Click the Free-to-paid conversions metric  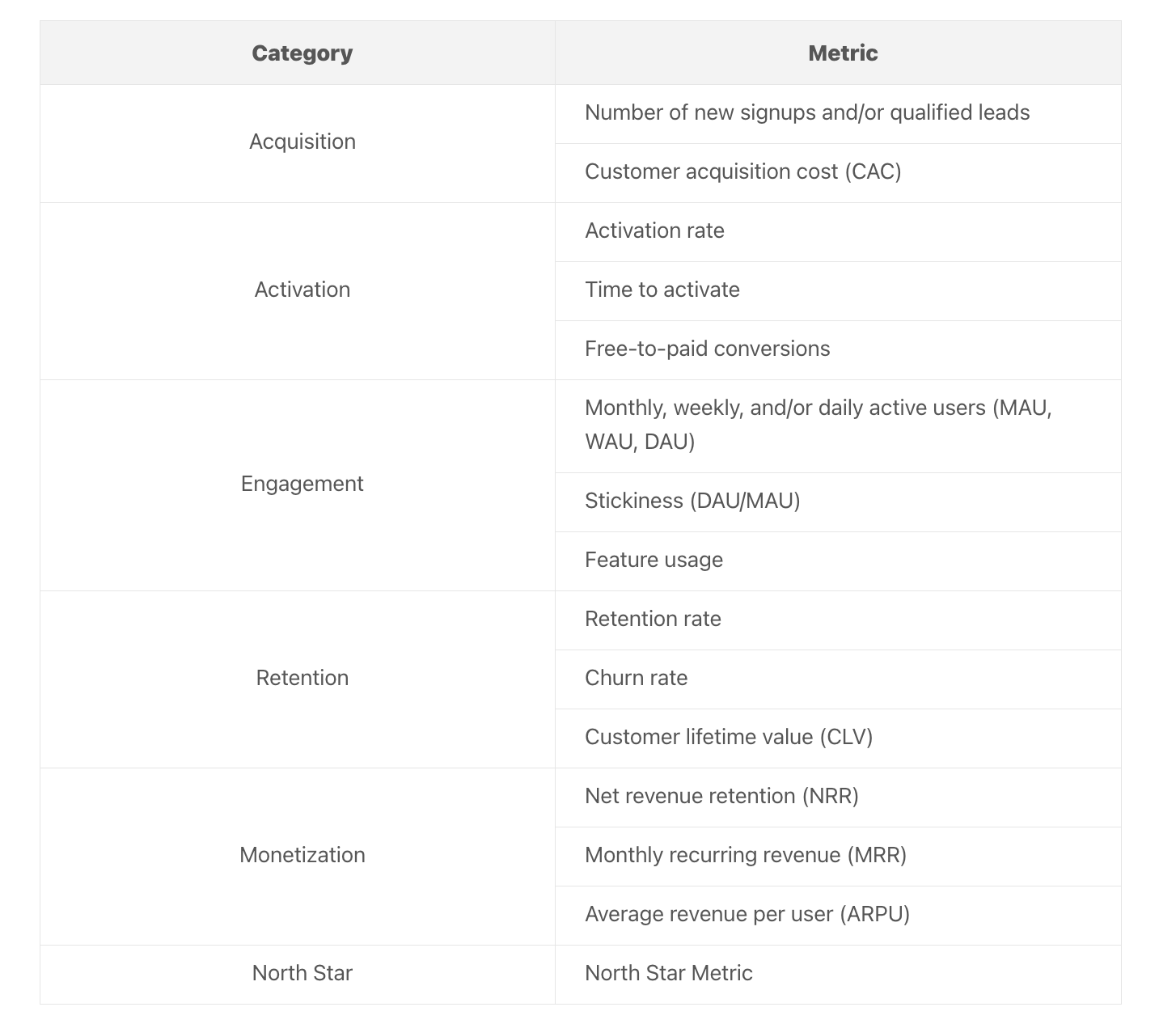[x=707, y=349]
